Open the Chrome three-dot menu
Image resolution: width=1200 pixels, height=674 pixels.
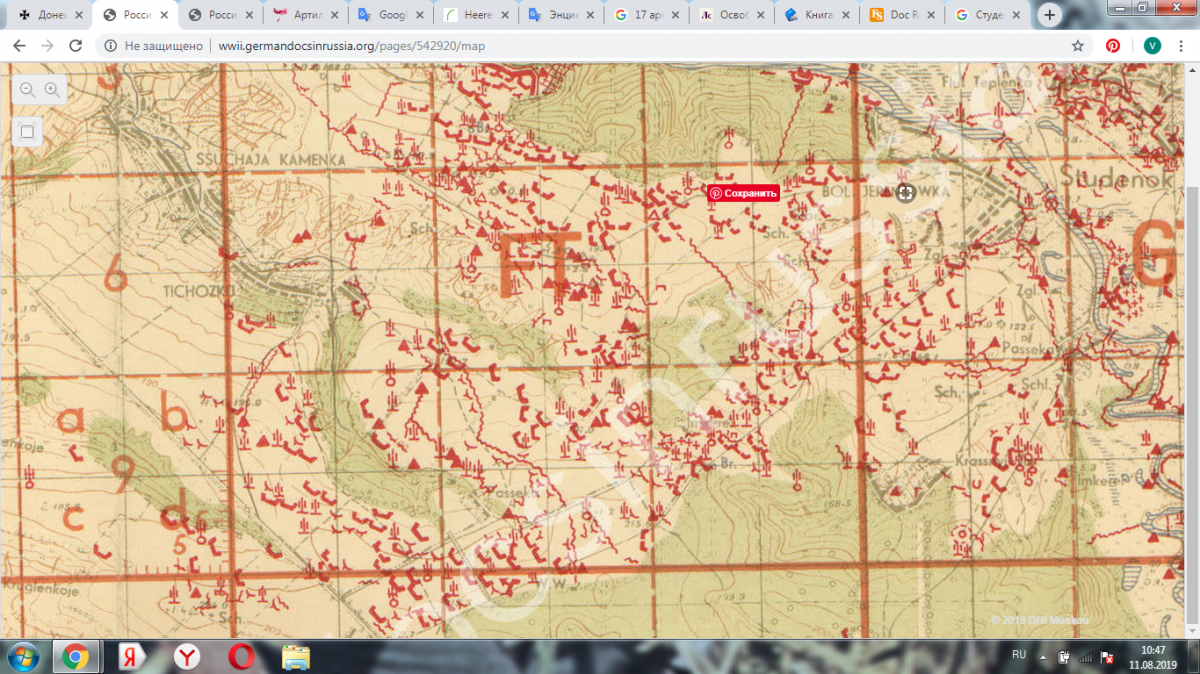[1181, 46]
